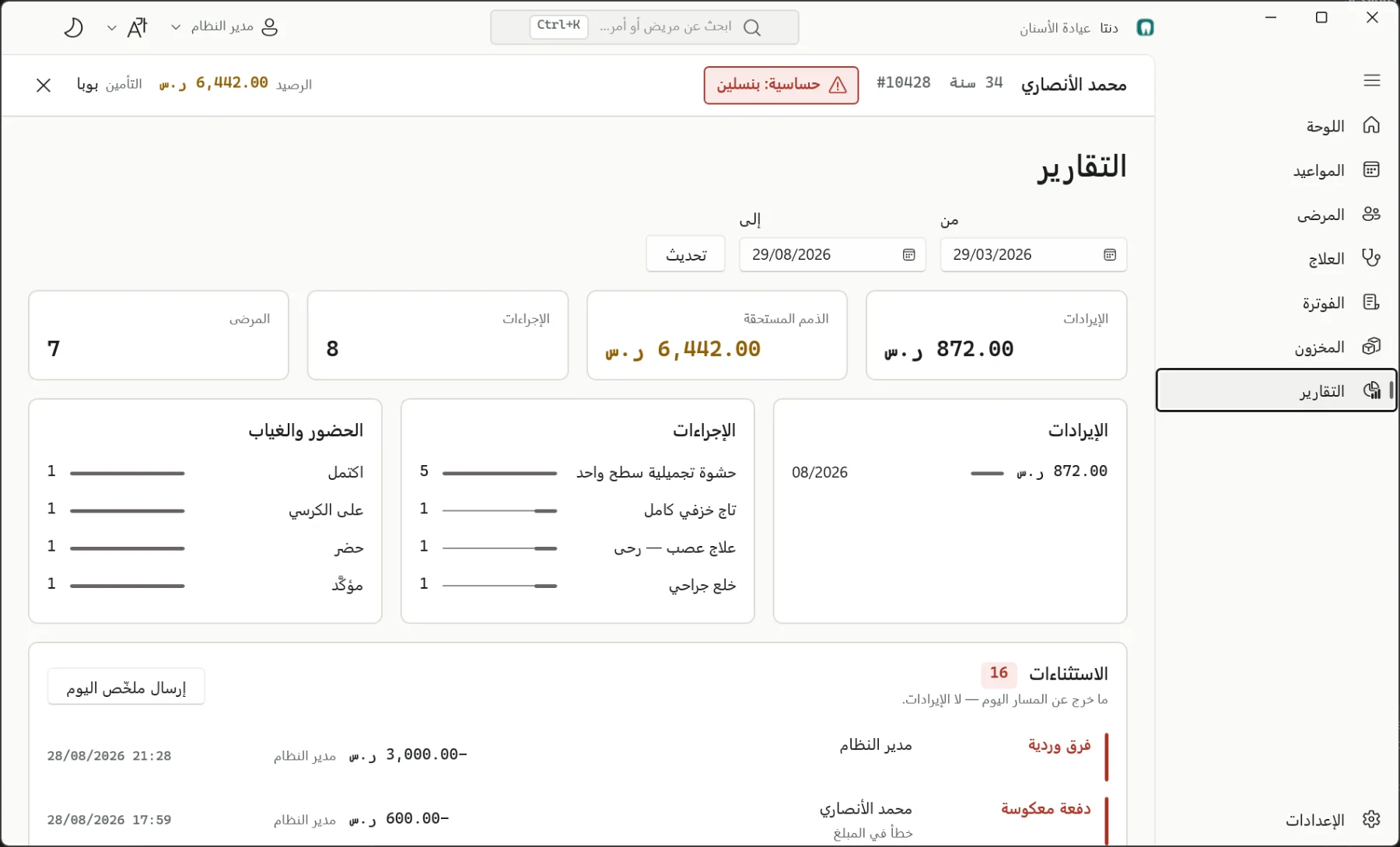Click the من start date field

(x=1034, y=255)
